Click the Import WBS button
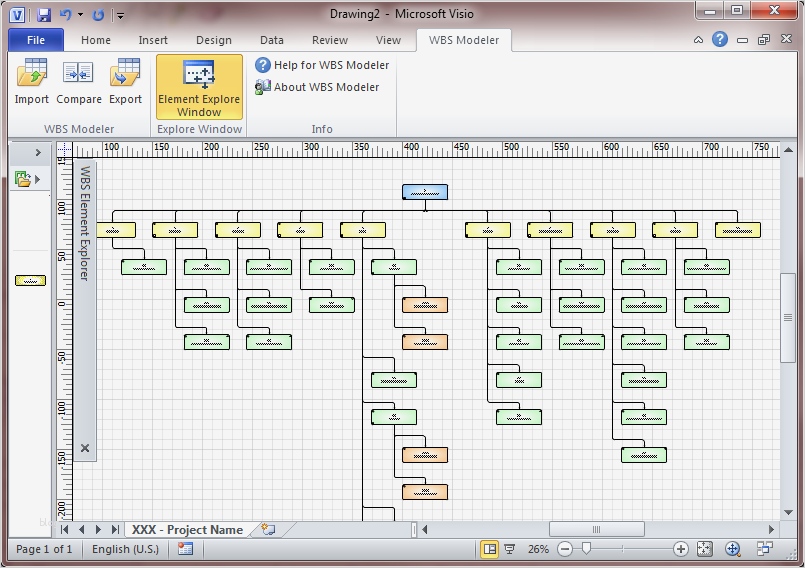Viewport: 805px width, 568px height. [31, 81]
